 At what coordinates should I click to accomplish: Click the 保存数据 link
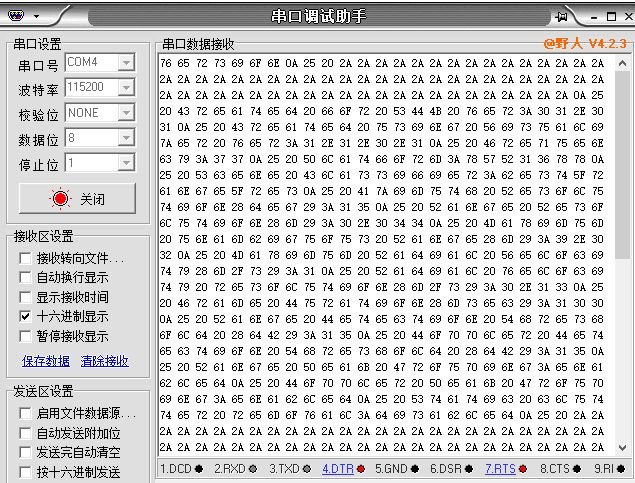pos(46,361)
